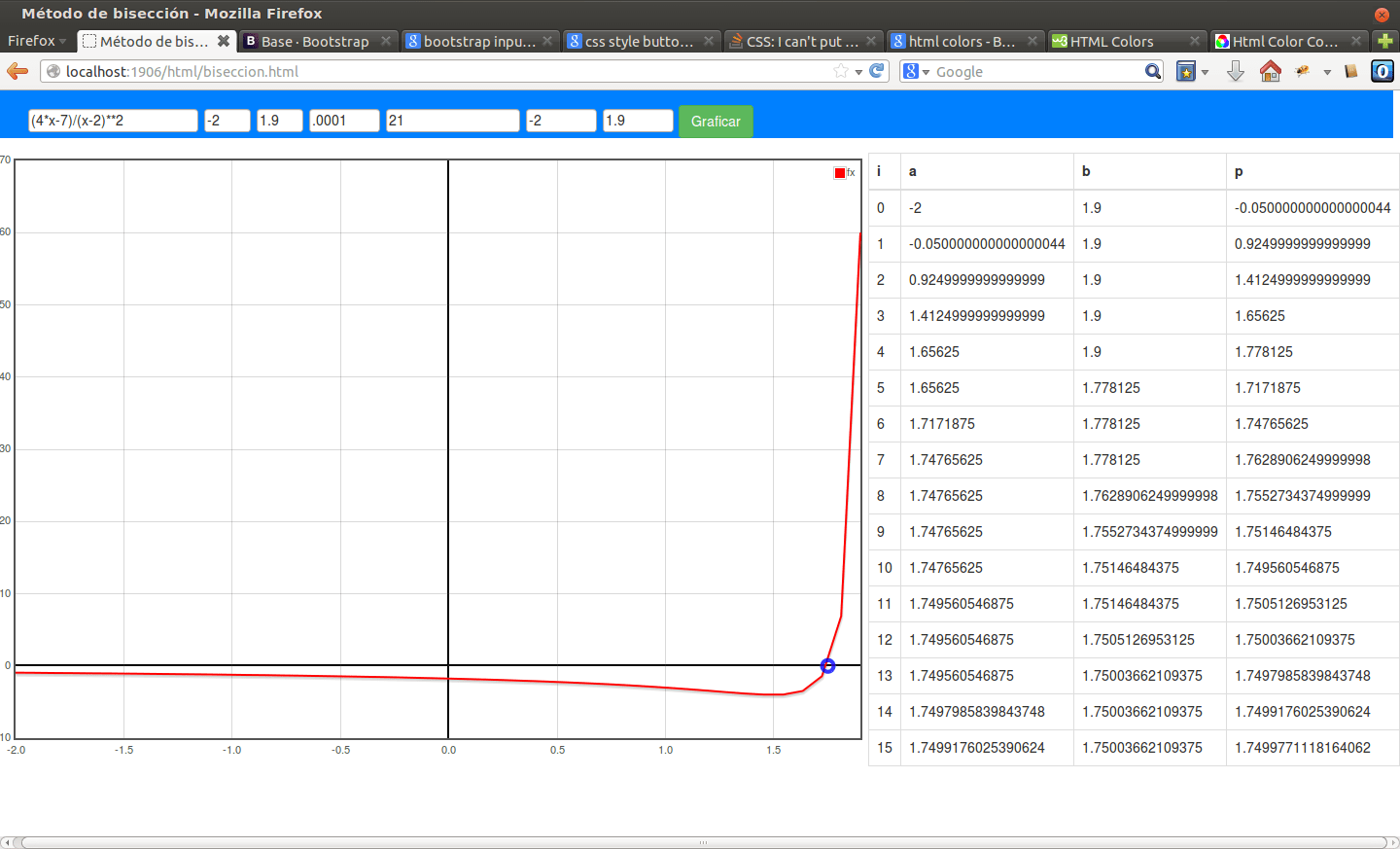Screen dimensions: 1400x849
Task: Focus the .0001 tolerance field
Action: pos(344,121)
